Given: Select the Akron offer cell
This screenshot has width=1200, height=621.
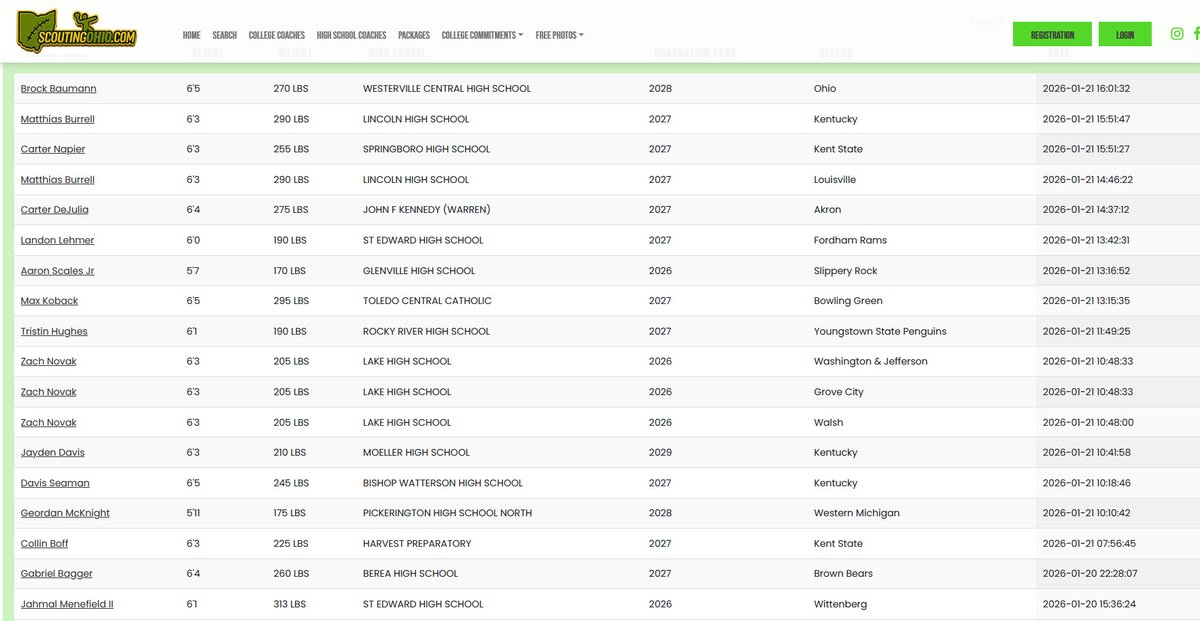Looking at the screenshot, I should pyautogui.click(x=828, y=210).
